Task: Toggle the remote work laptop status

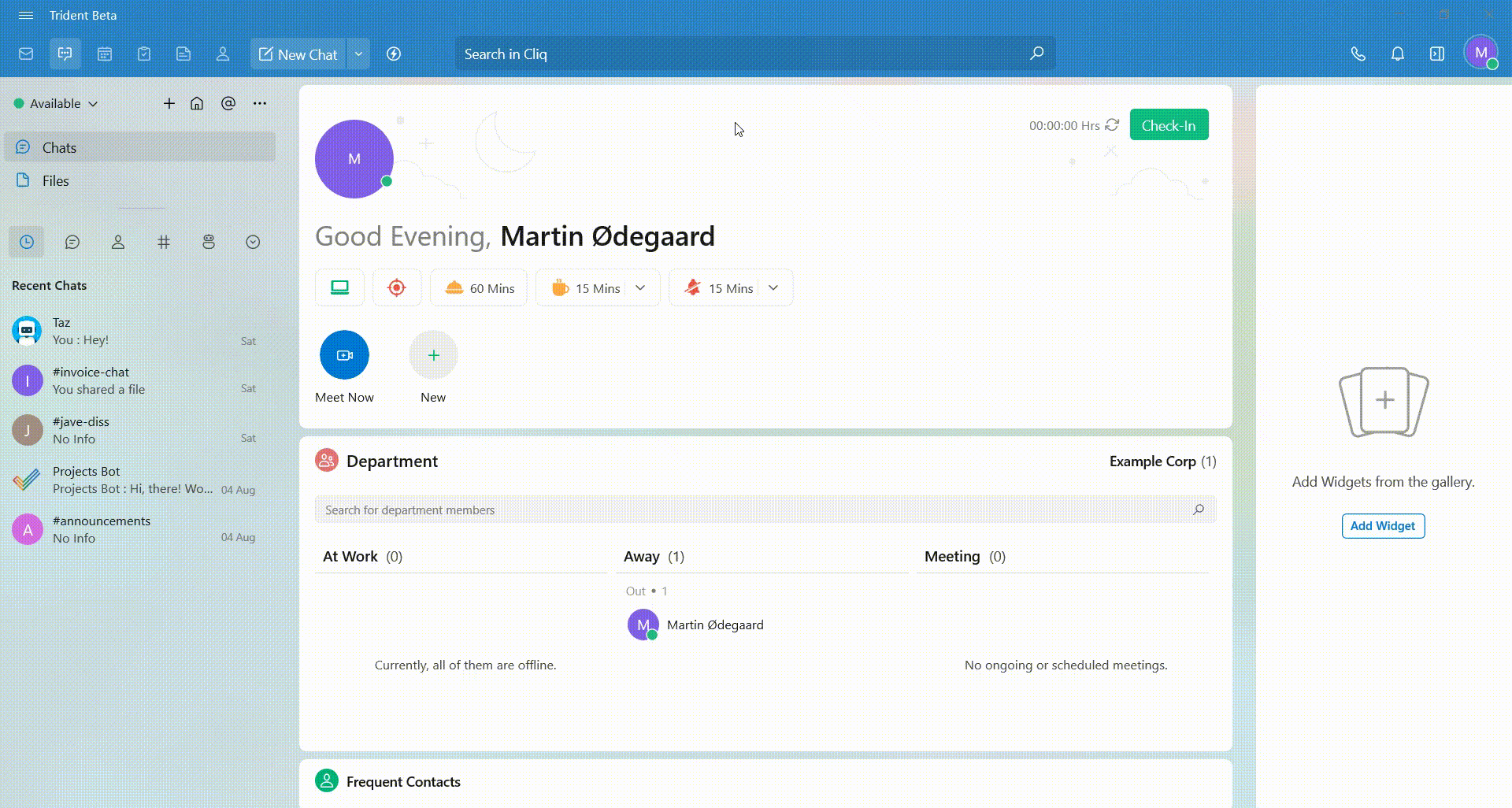Action: point(339,287)
